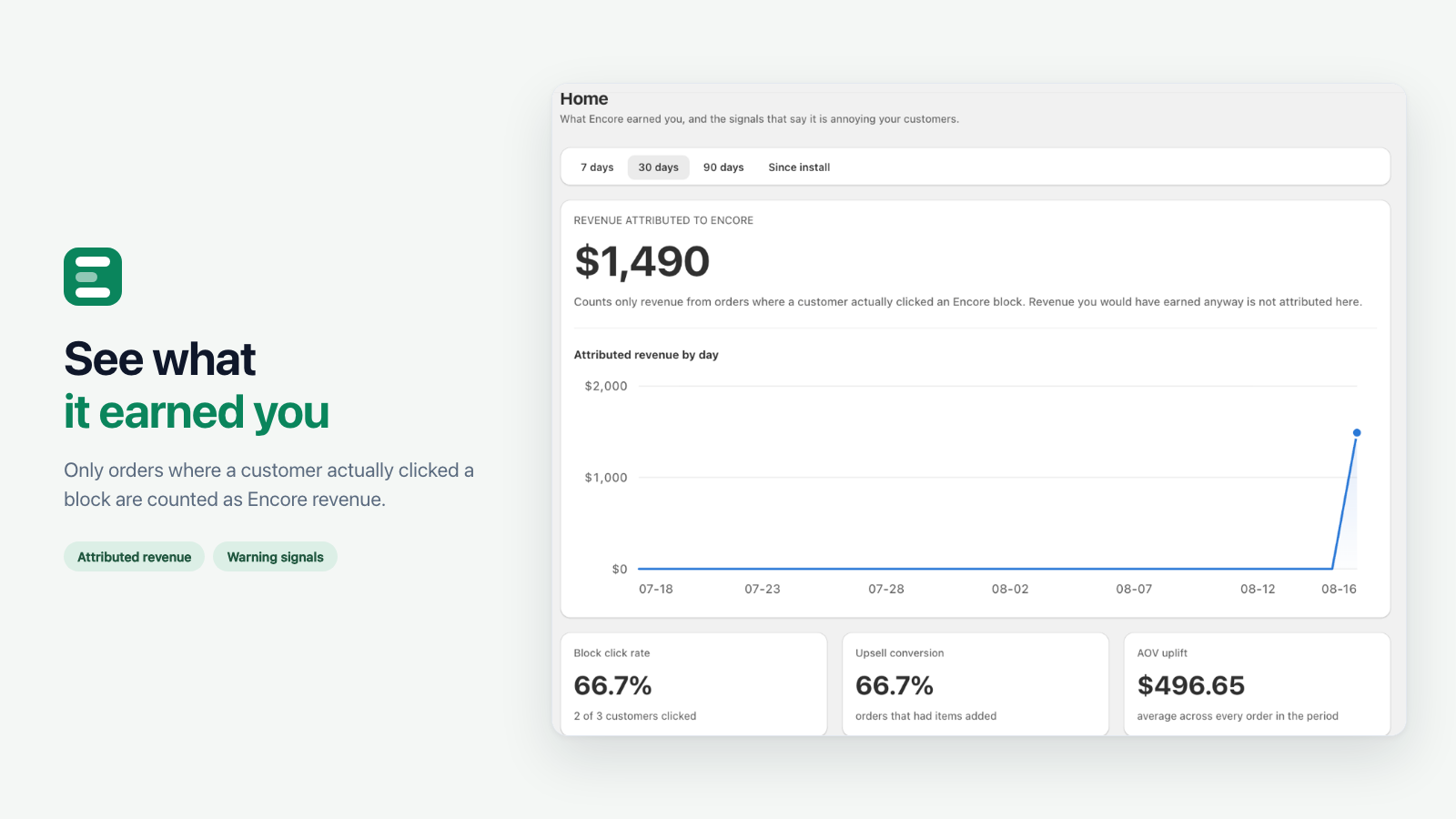Select the 7 days range tab
The width and height of the screenshot is (1456, 819).
point(597,167)
